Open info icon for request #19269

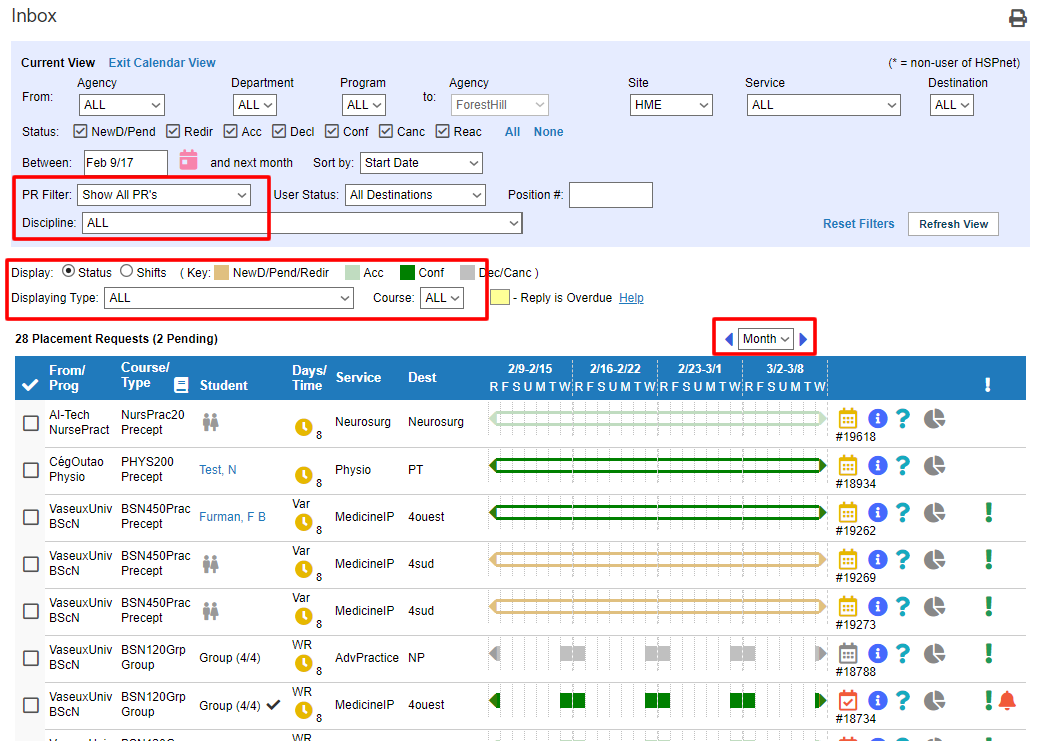coord(878,559)
